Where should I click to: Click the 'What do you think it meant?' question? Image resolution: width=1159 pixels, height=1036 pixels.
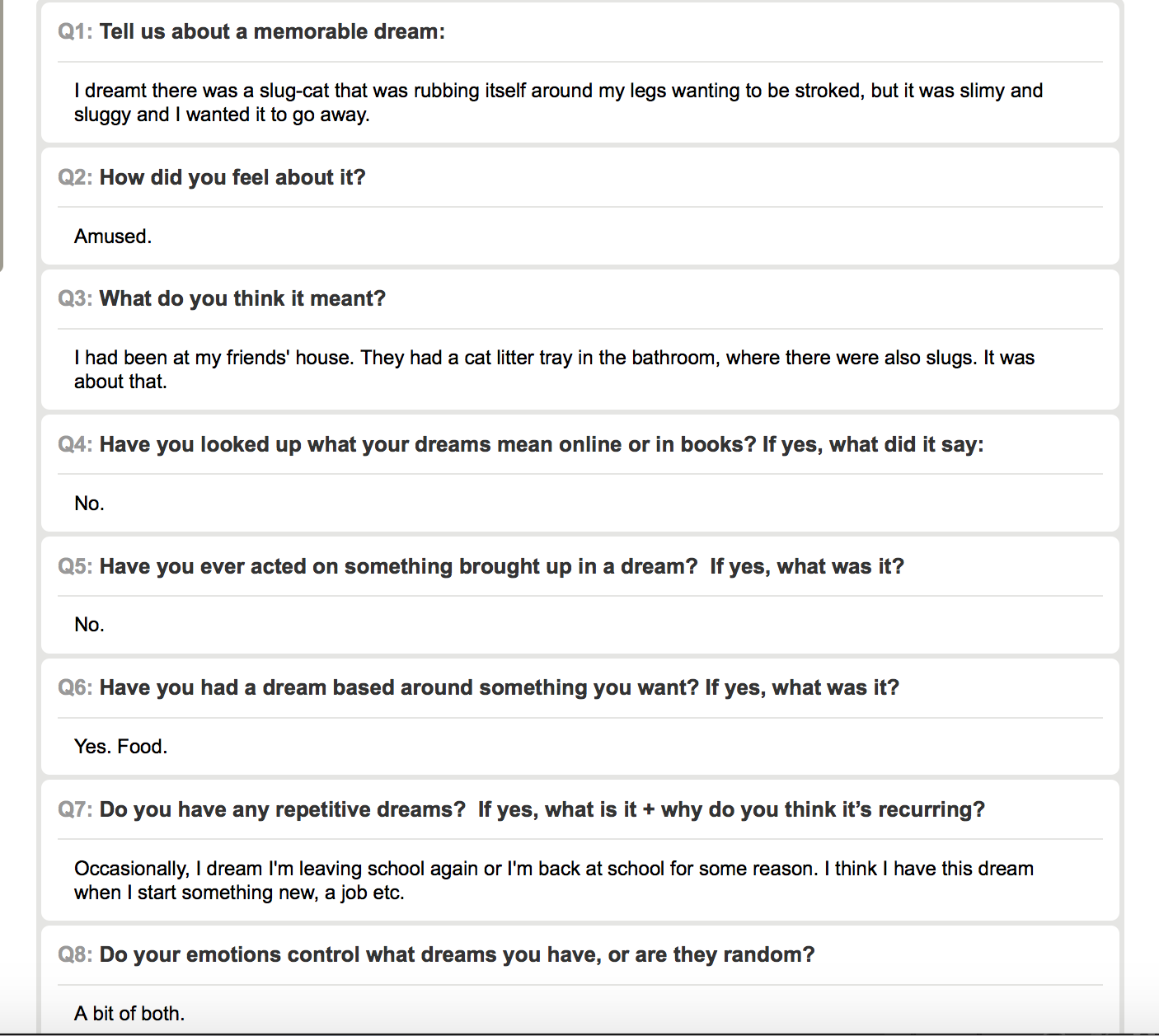click(242, 298)
